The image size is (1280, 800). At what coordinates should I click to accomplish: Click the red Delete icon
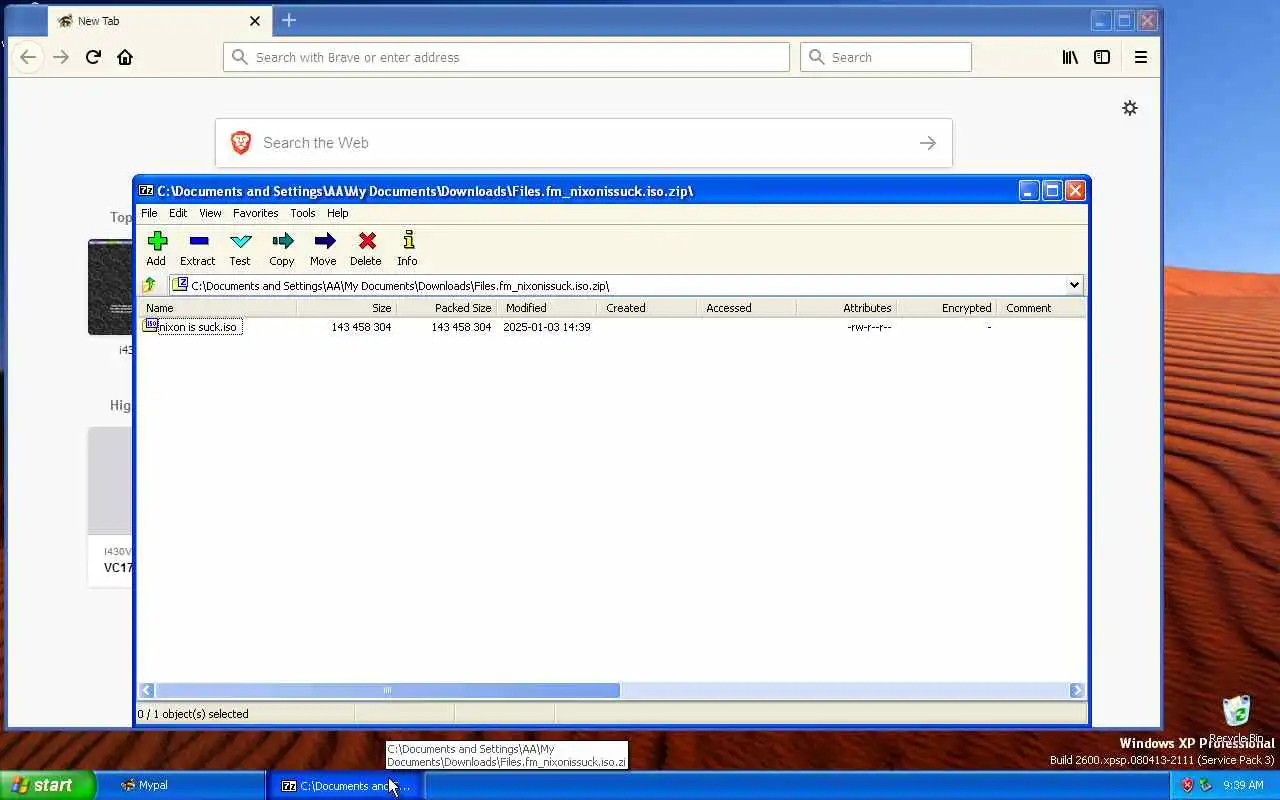click(x=366, y=248)
